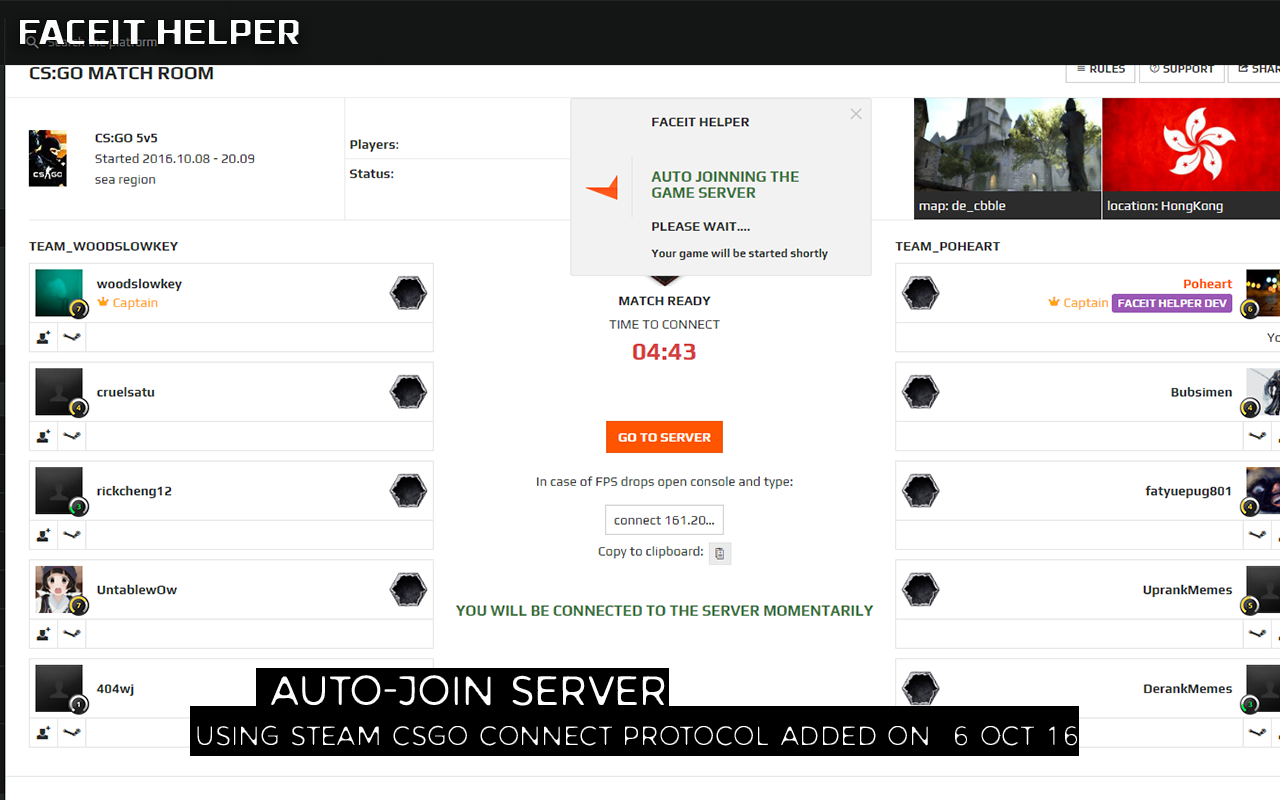This screenshot has height=800, width=1280.
Task: Open DerankMemes's Steam profile icon
Action: 1258,733
